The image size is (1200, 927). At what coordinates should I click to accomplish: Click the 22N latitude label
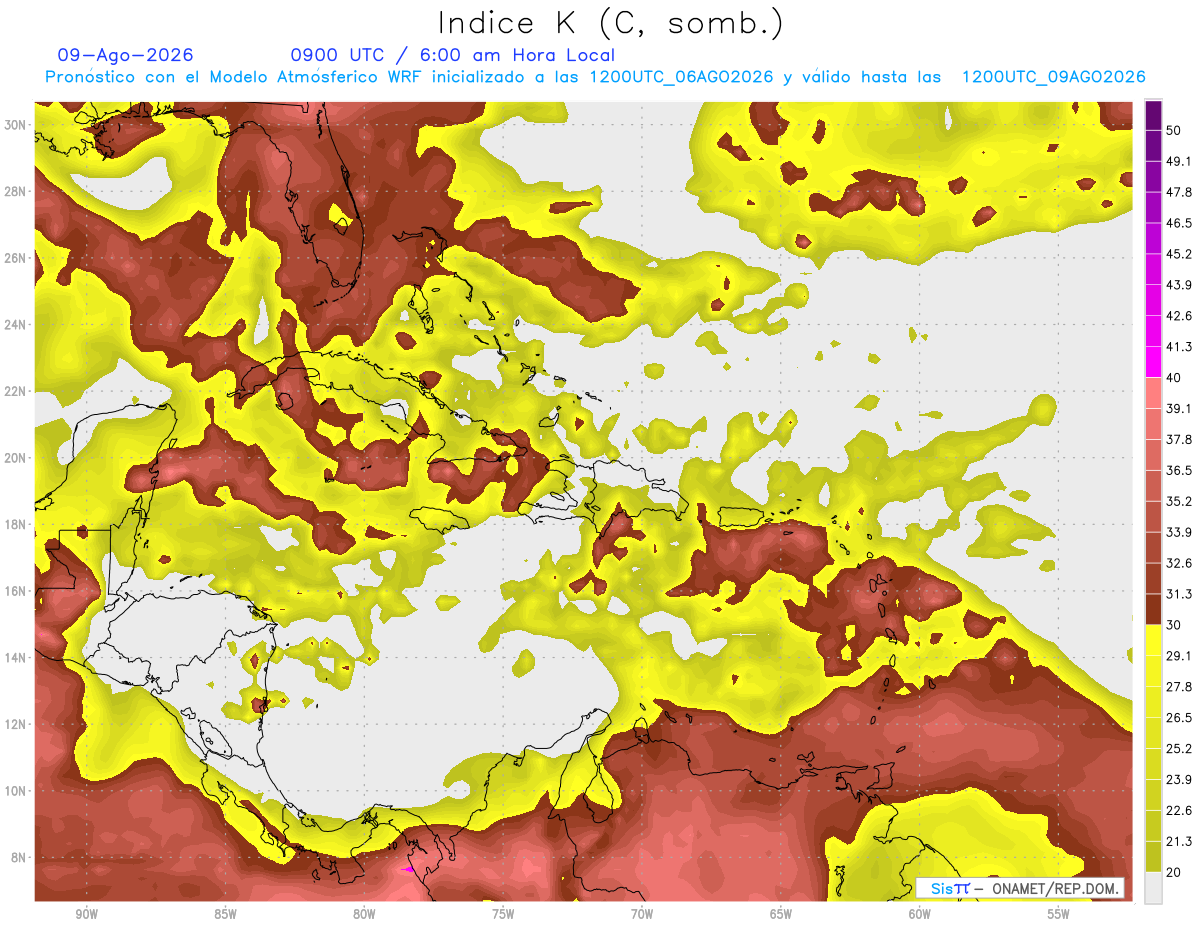click(x=16, y=391)
